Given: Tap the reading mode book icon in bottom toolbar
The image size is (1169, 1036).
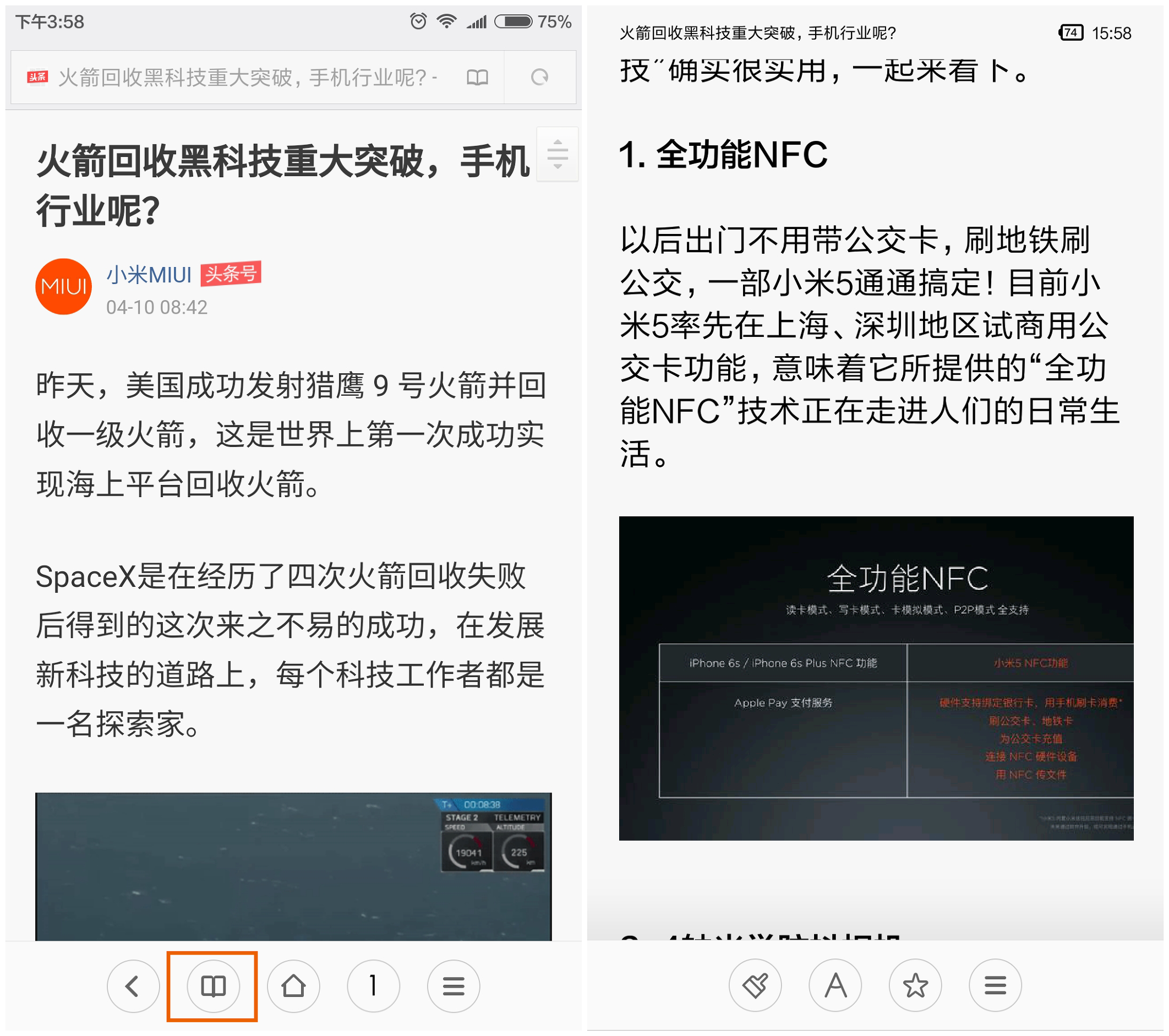Looking at the screenshot, I should coord(213,986).
